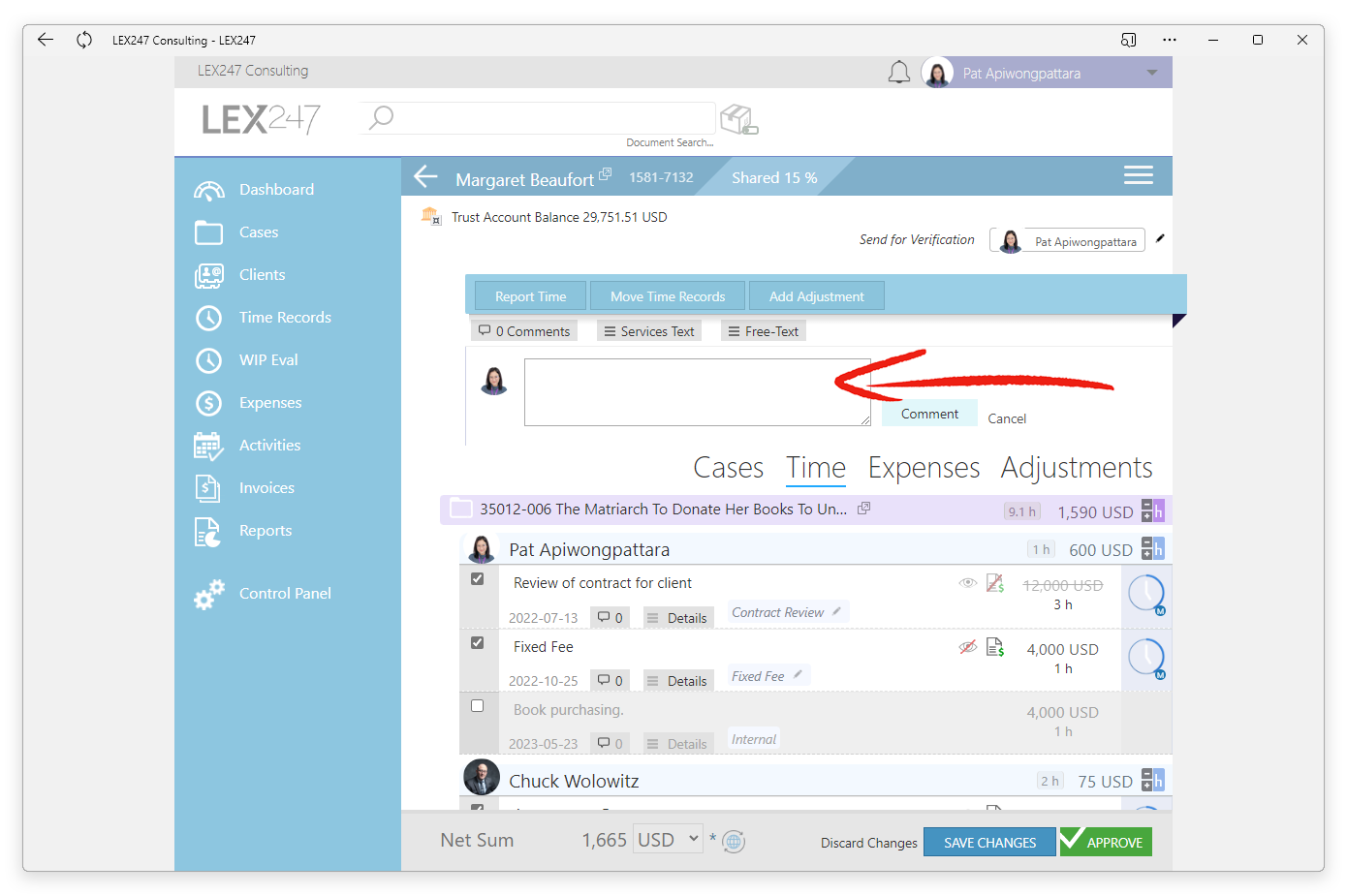Open the clock icon for Fixed Fee record

1147,659
